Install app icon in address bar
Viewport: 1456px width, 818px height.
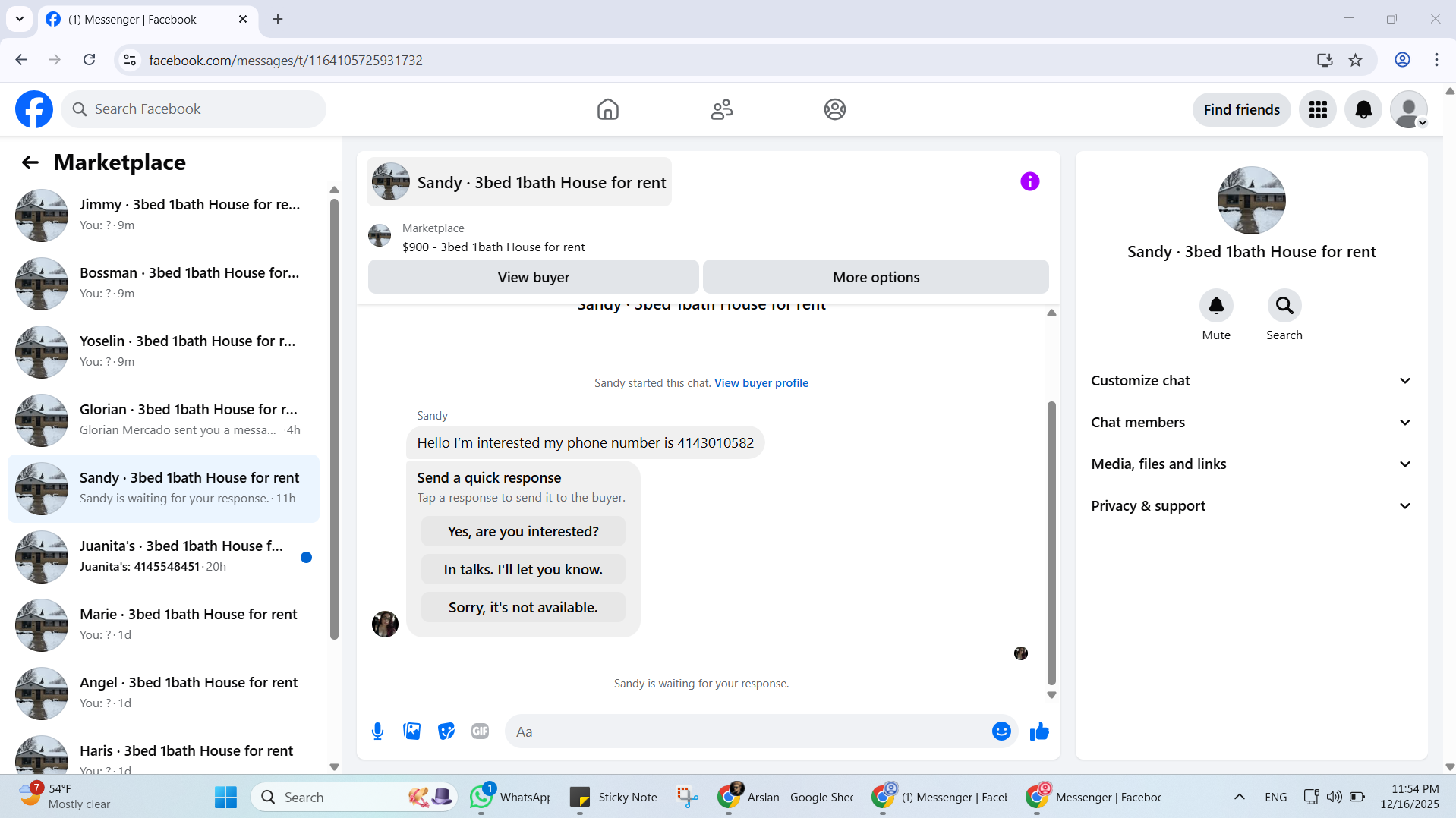1324,60
